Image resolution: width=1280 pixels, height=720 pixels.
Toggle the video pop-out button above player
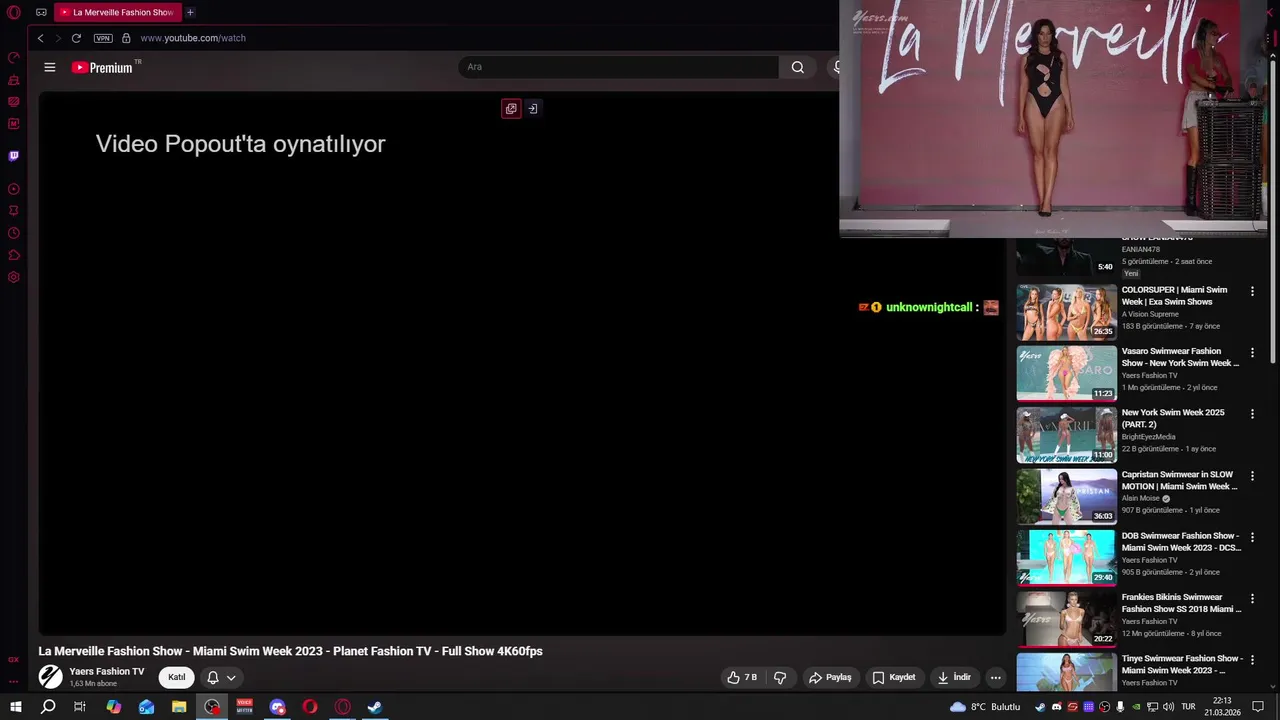pyautogui.click(x=511, y=109)
